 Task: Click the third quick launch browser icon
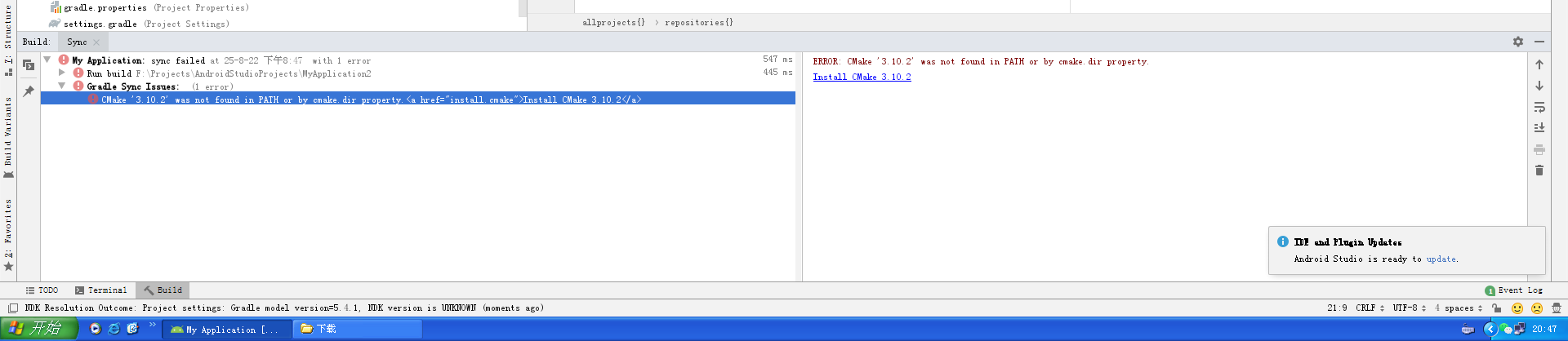coord(132,329)
